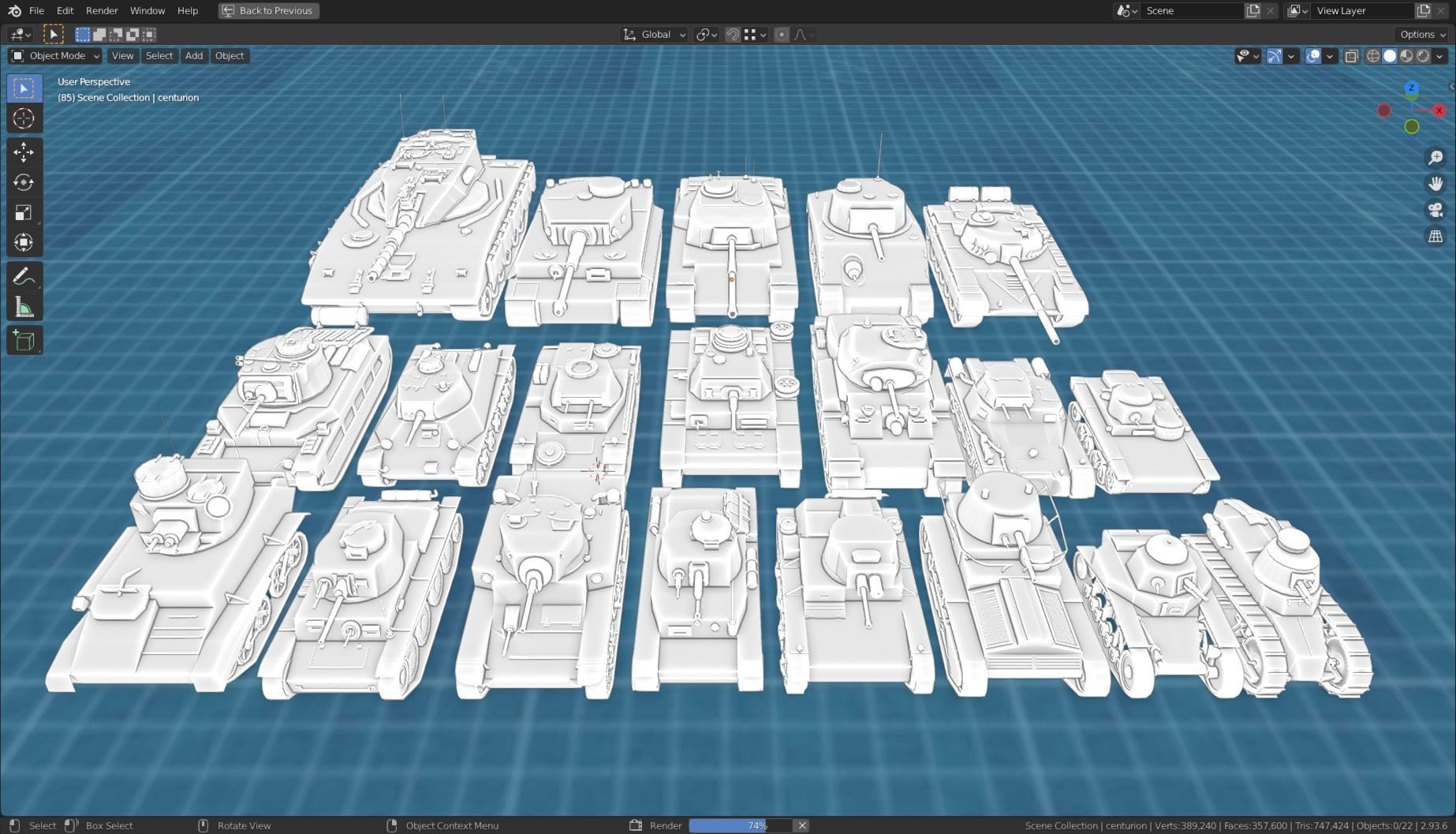Open the viewport shading options dropdown
Viewport: 1456px width, 834px height.
click(1440, 56)
